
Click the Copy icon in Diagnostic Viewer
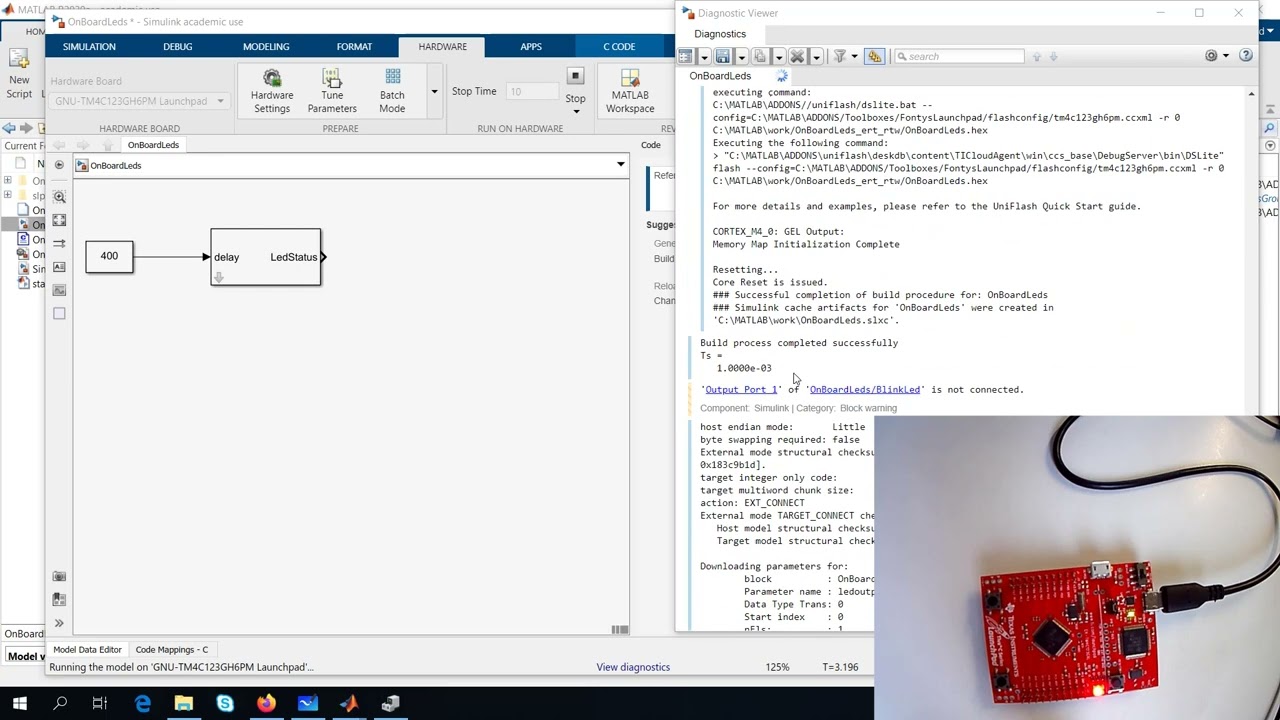(x=760, y=56)
